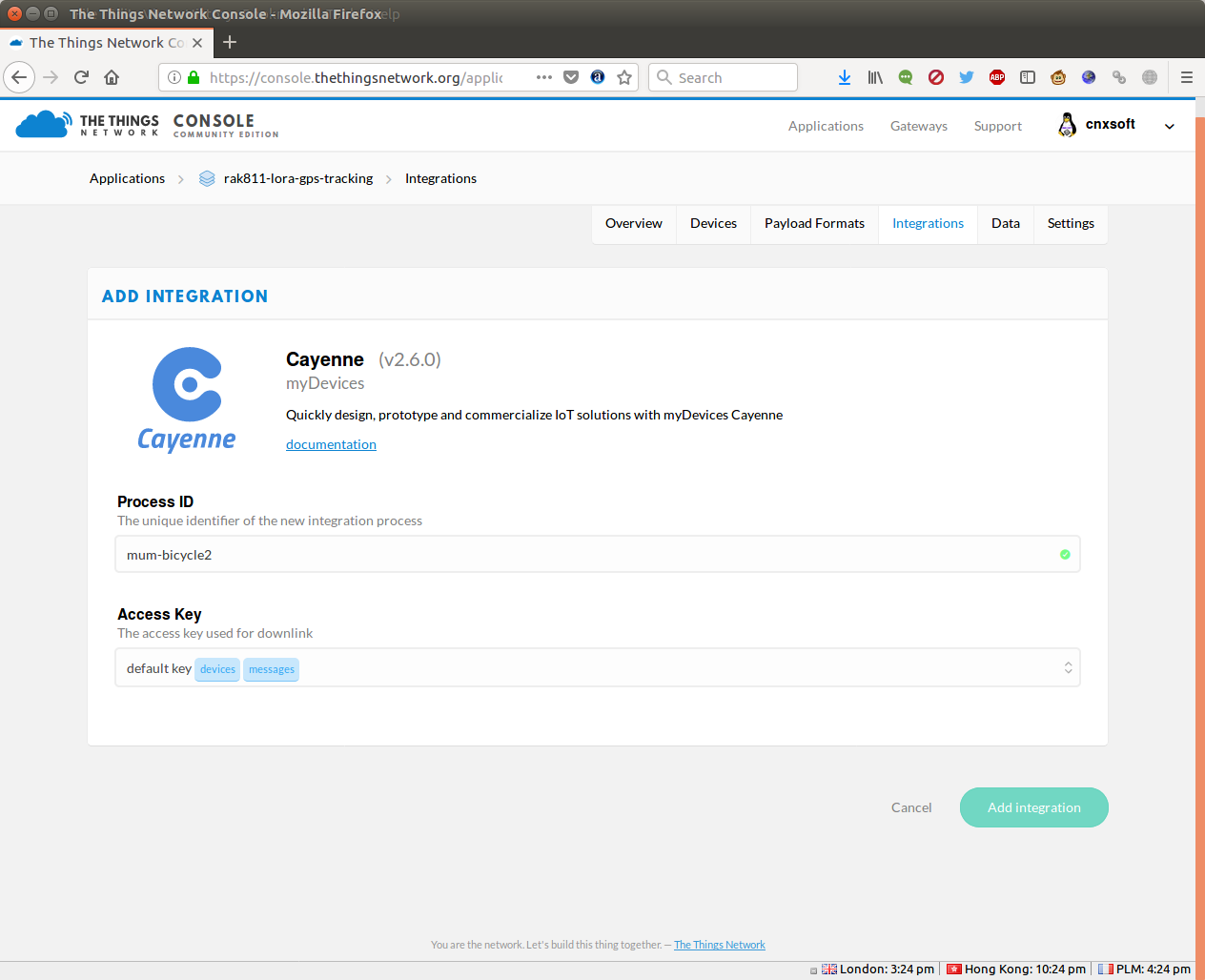This screenshot has height=980, width=1205.
Task: Open the Adblock Plus extension
Action: tap(997, 77)
